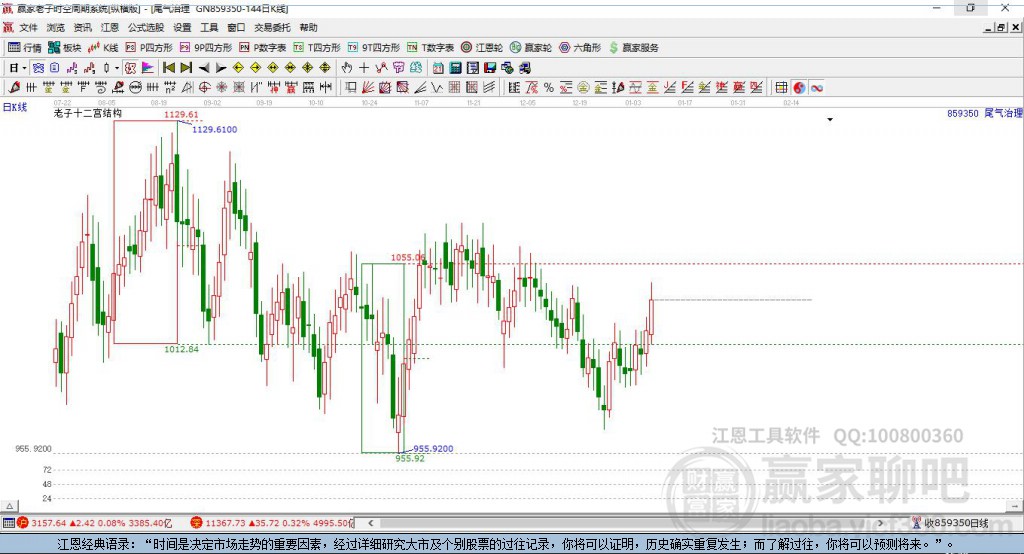Image resolution: width=1024 pixels, height=554 pixels.
Task: Open the 窗口 menu
Action: [236, 27]
